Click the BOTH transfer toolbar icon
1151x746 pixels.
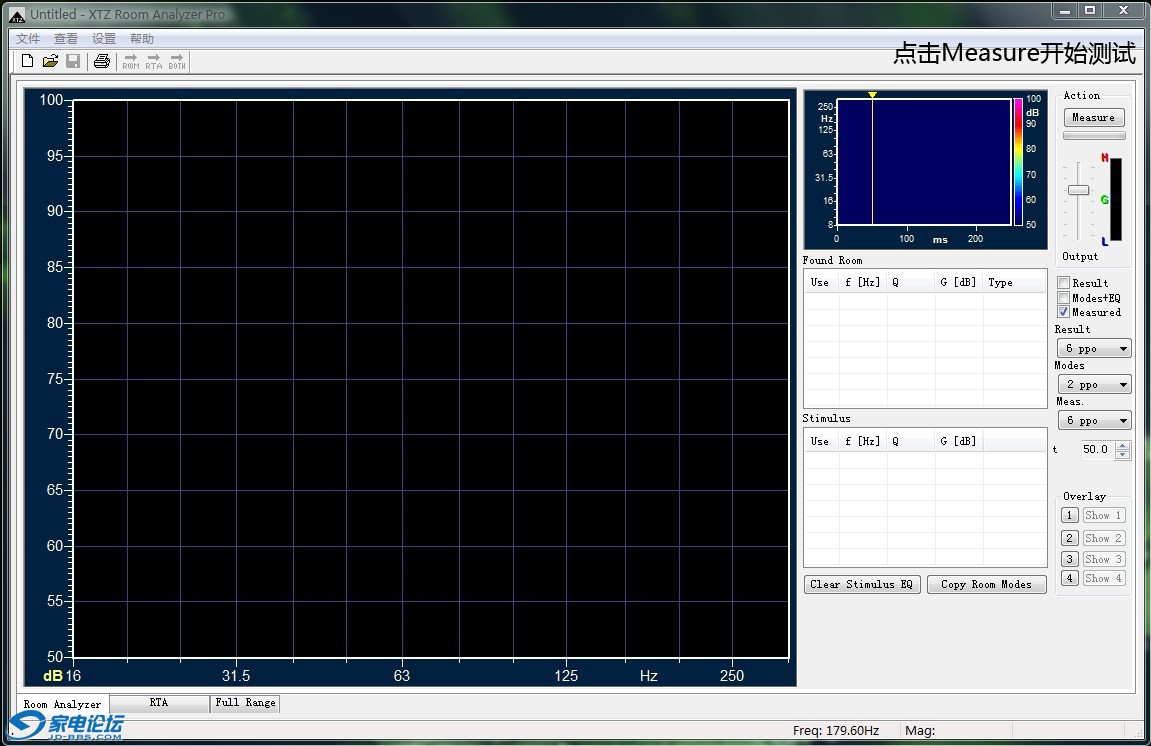177,62
